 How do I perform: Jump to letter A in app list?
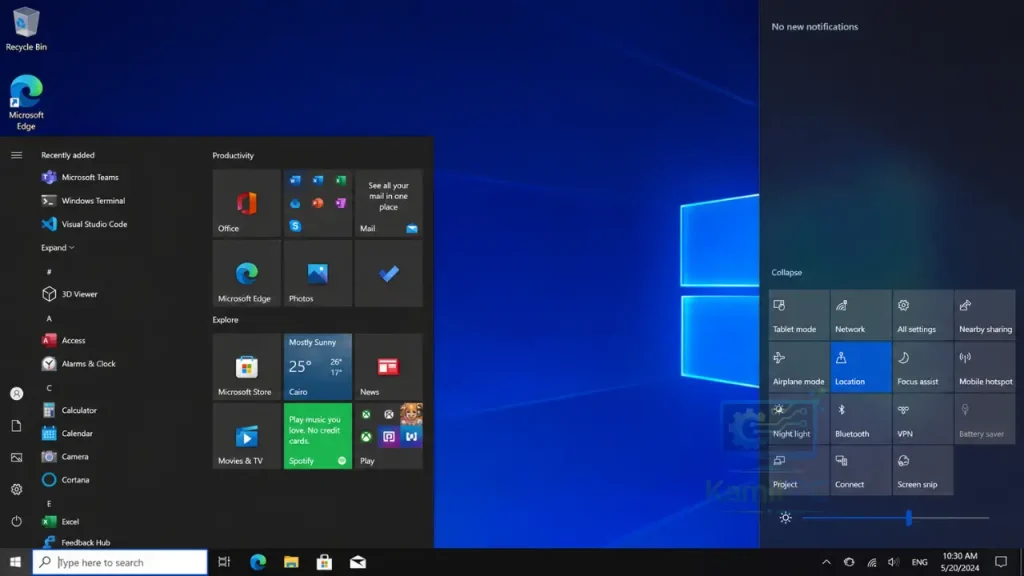49,319
